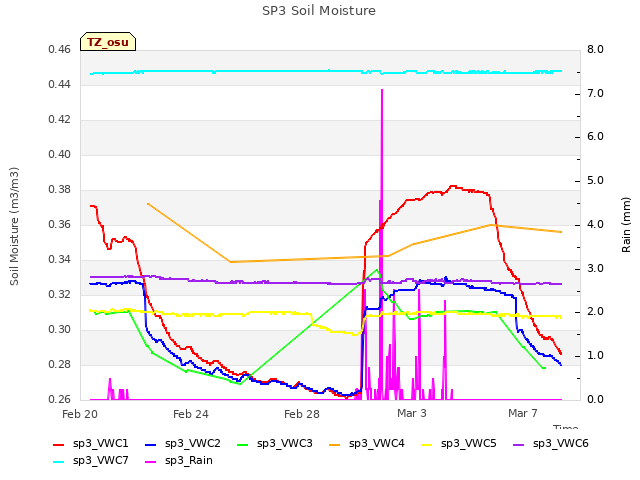Viewport: 640px width, 480px height.
Task: Click the tallest magenta rain spike peak
Action: [x=382, y=90]
